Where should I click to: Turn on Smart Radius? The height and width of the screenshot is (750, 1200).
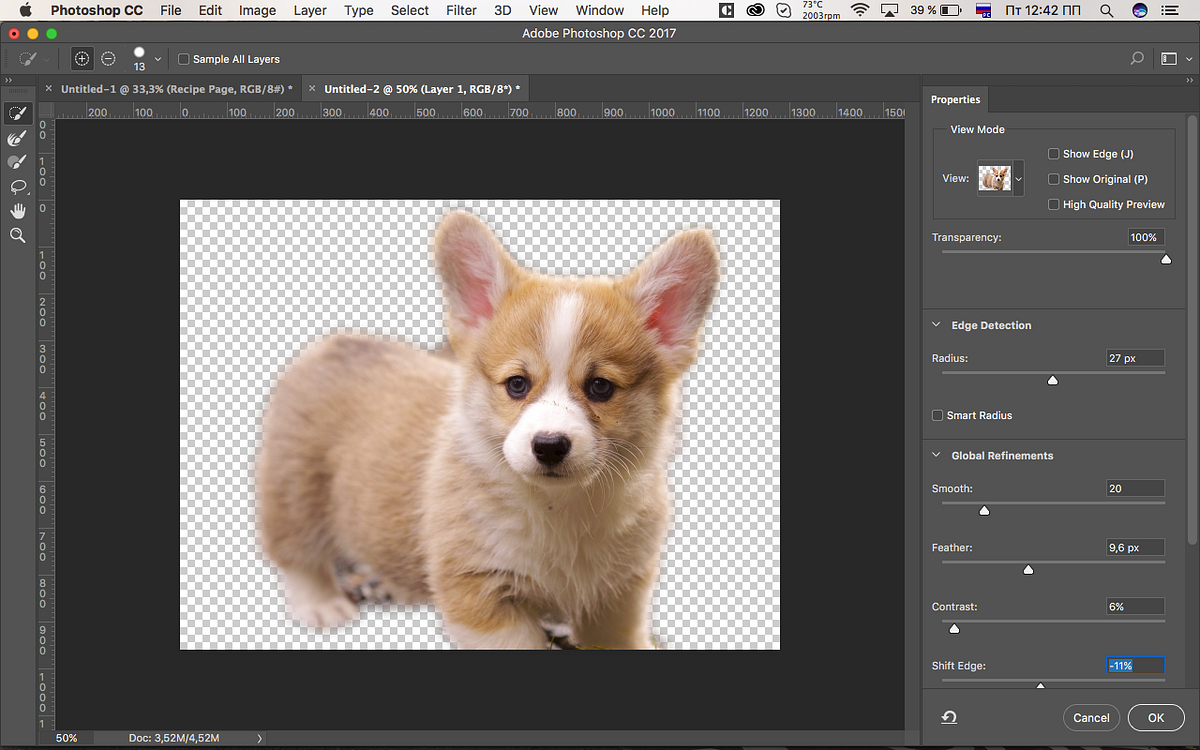(937, 416)
